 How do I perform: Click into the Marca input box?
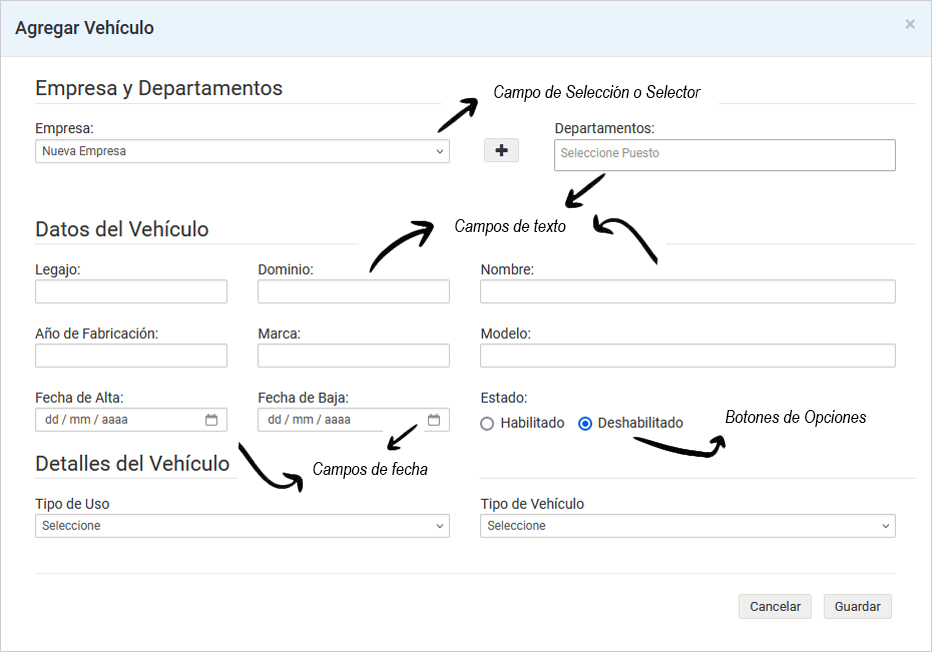click(x=353, y=356)
